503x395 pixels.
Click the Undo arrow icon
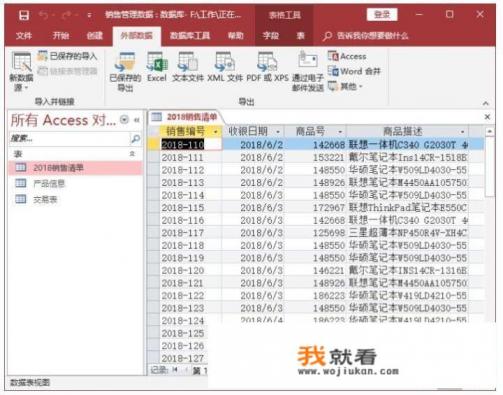[43, 15]
